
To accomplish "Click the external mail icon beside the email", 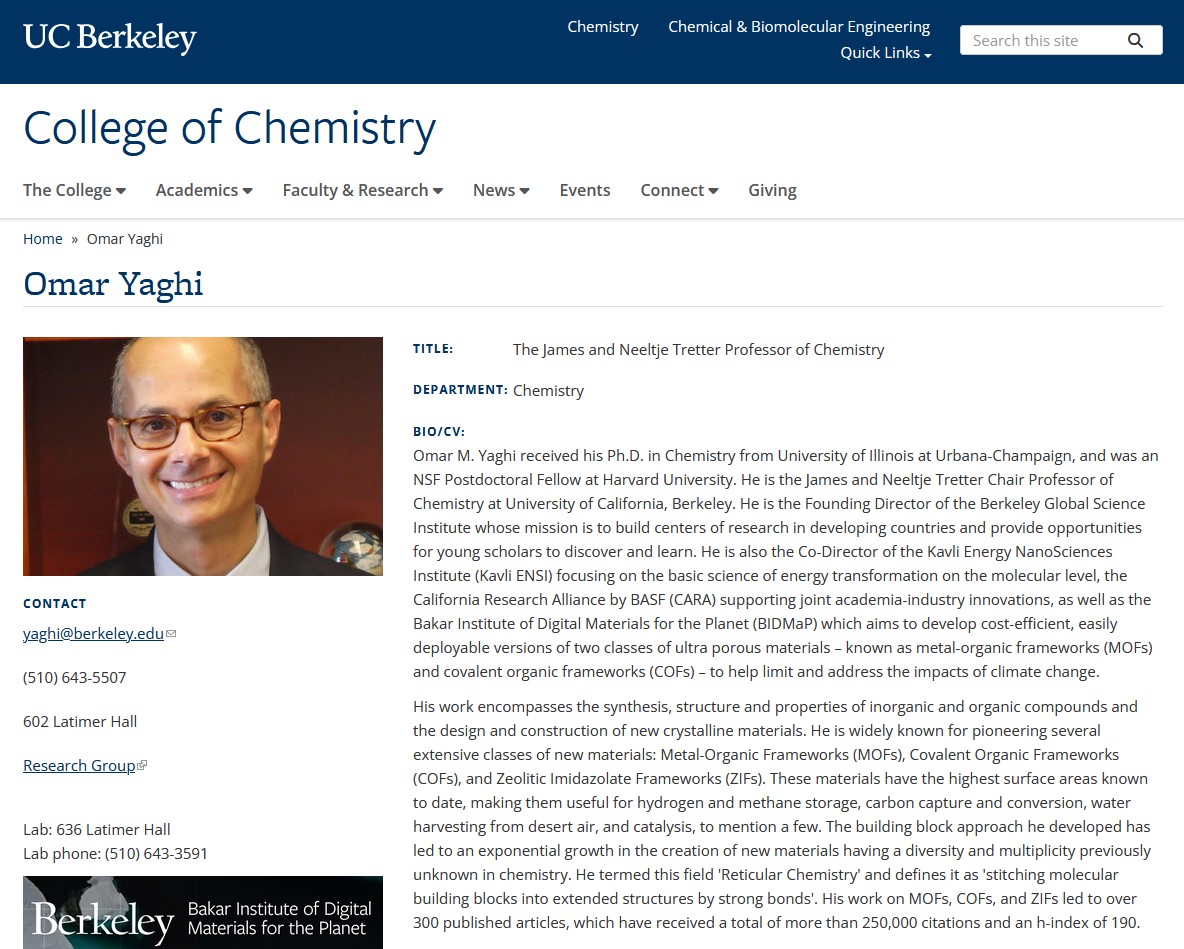I will [171, 633].
